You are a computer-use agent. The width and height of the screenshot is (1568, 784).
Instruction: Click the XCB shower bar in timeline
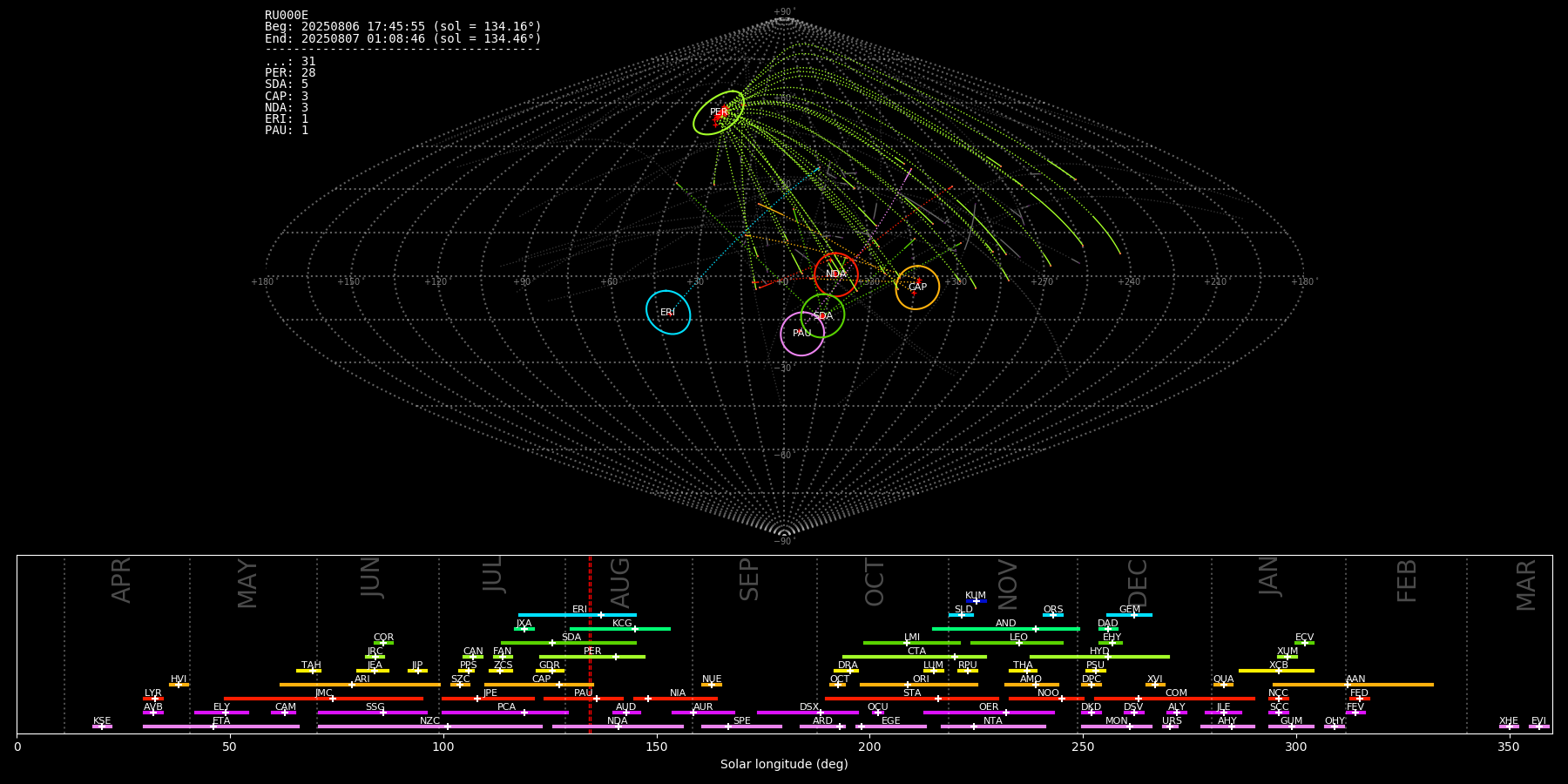[x=1276, y=671]
